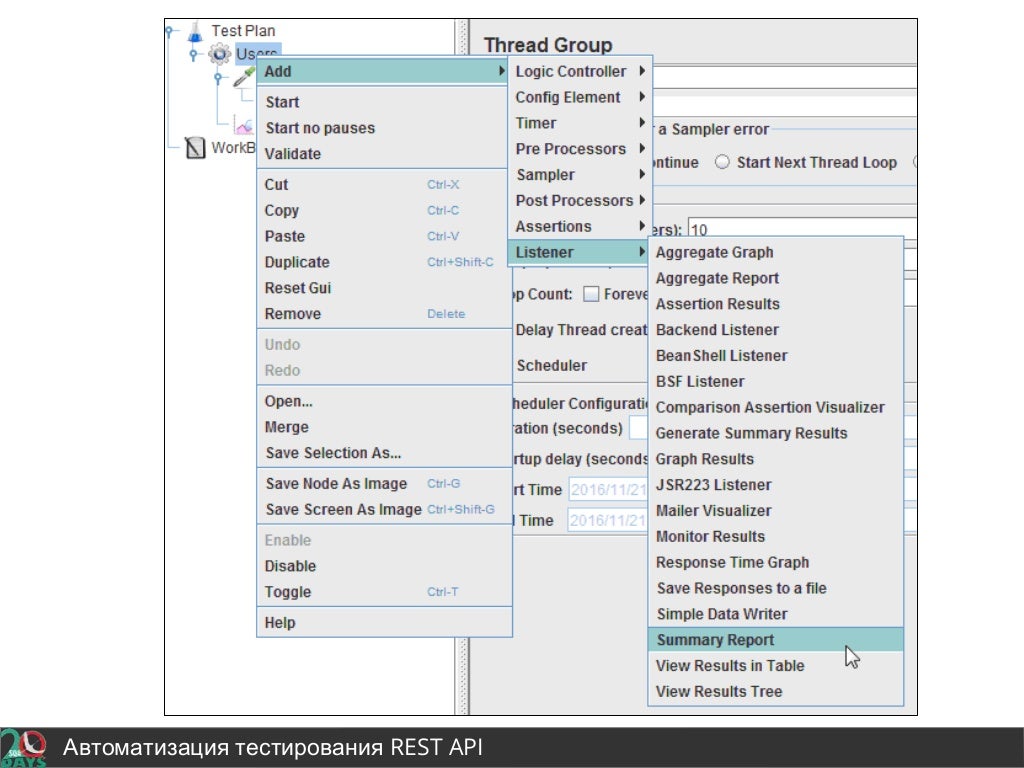This screenshot has height=768, width=1024.
Task: Select the Test Plan tree node
Action: point(244,31)
